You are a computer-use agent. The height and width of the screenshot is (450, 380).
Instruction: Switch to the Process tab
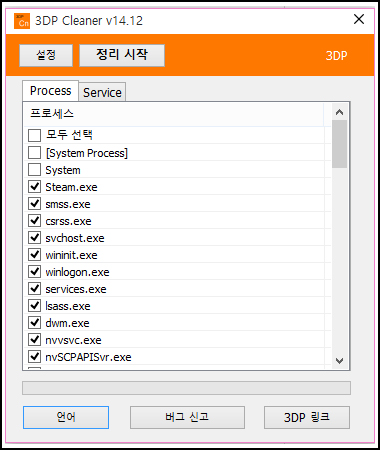[x=51, y=91]
